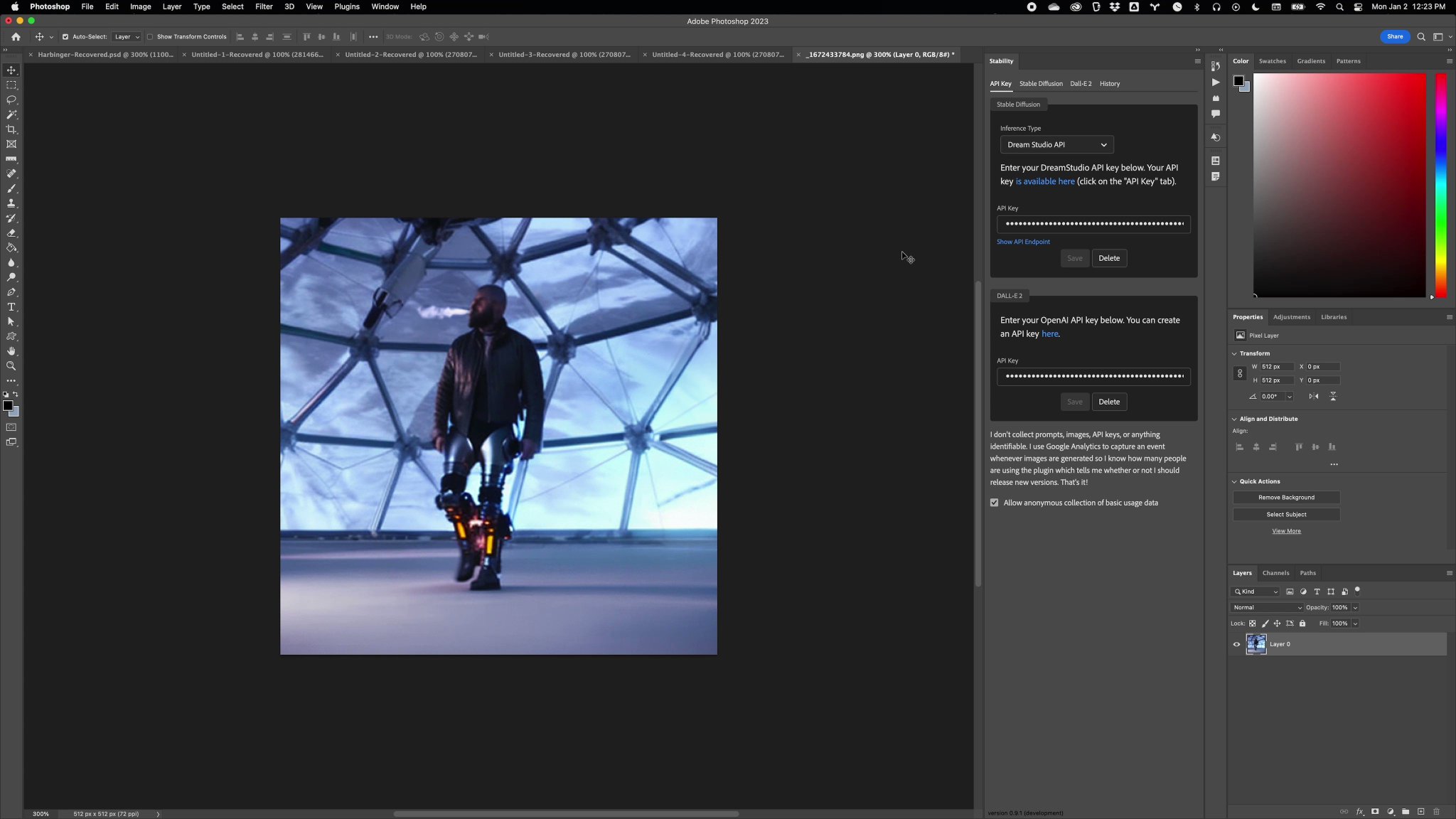The width and height of the screenshot is (1456, 819).
Task: Click the Show API Endpoint link
Action: (x=1023, y=242)
